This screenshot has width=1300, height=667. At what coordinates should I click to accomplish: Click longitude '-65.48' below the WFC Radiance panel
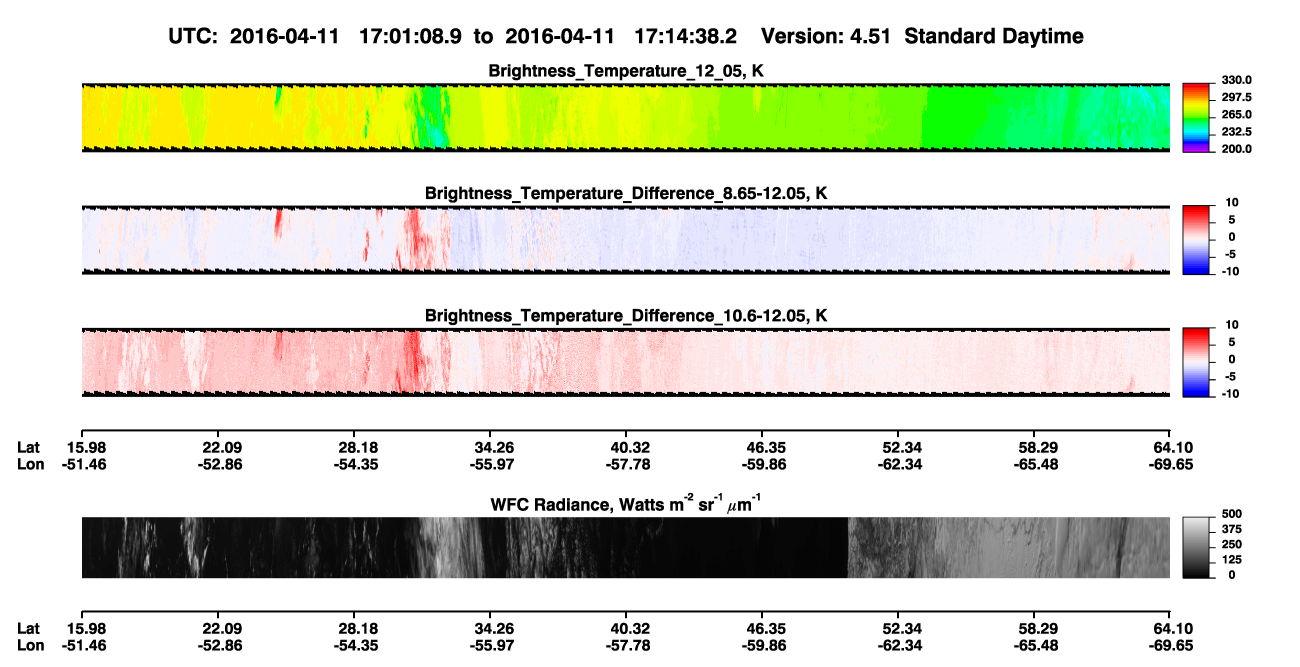(x=1036, y=645)
